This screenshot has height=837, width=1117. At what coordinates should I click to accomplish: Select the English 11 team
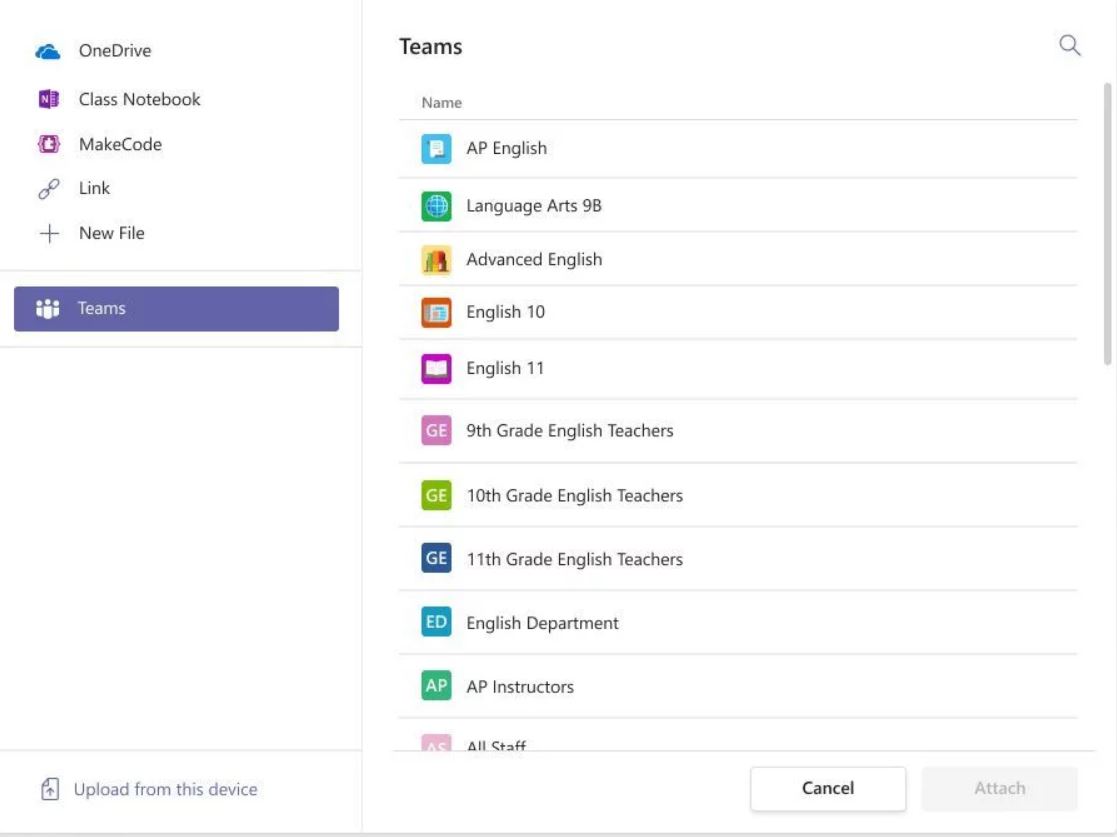point(503,367)
